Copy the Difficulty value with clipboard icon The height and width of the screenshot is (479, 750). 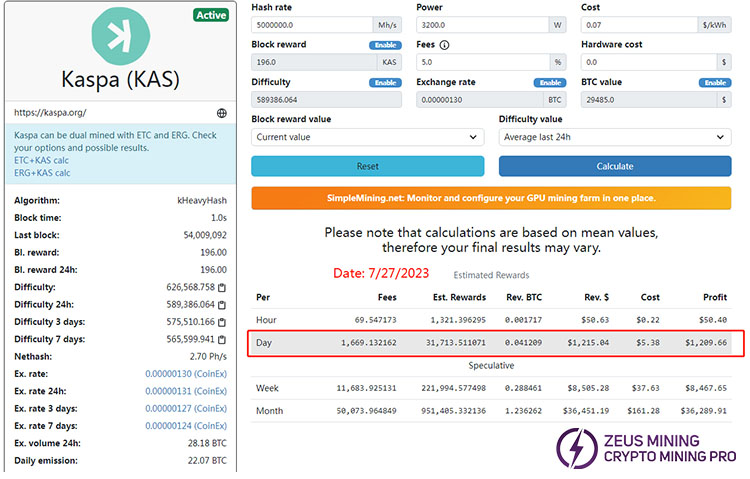(222, 288)
